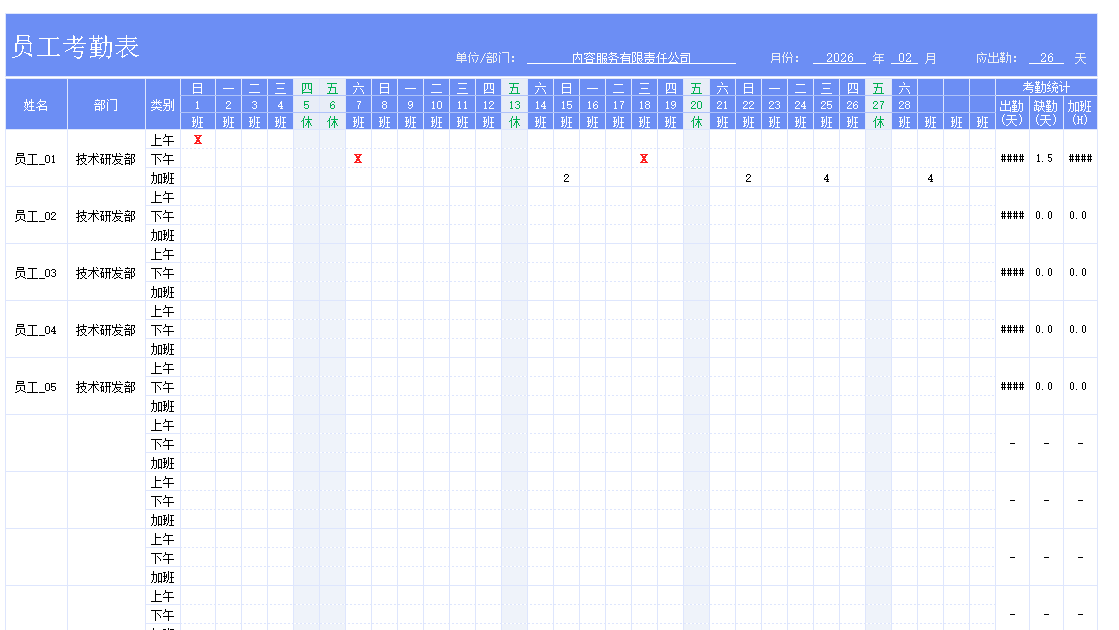Click the red X on day 1 morning
1119x630 pixels.
198,140
